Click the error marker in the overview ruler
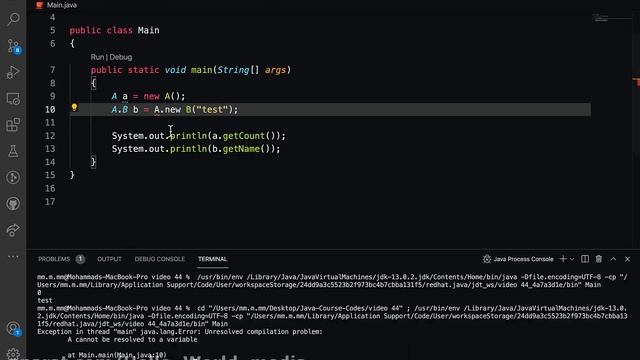 636,82
